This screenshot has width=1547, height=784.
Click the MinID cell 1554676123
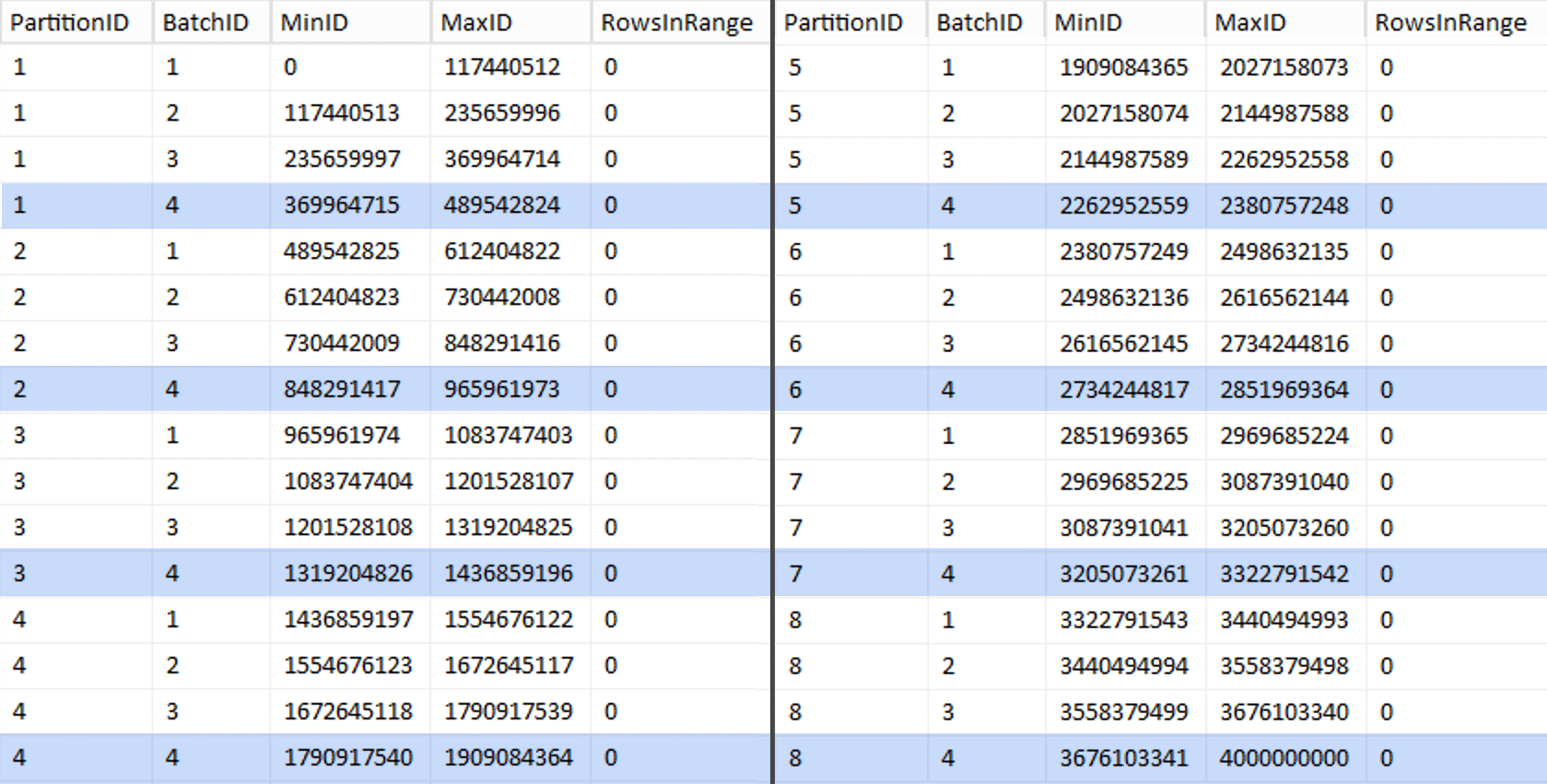(x=350, y=666)
